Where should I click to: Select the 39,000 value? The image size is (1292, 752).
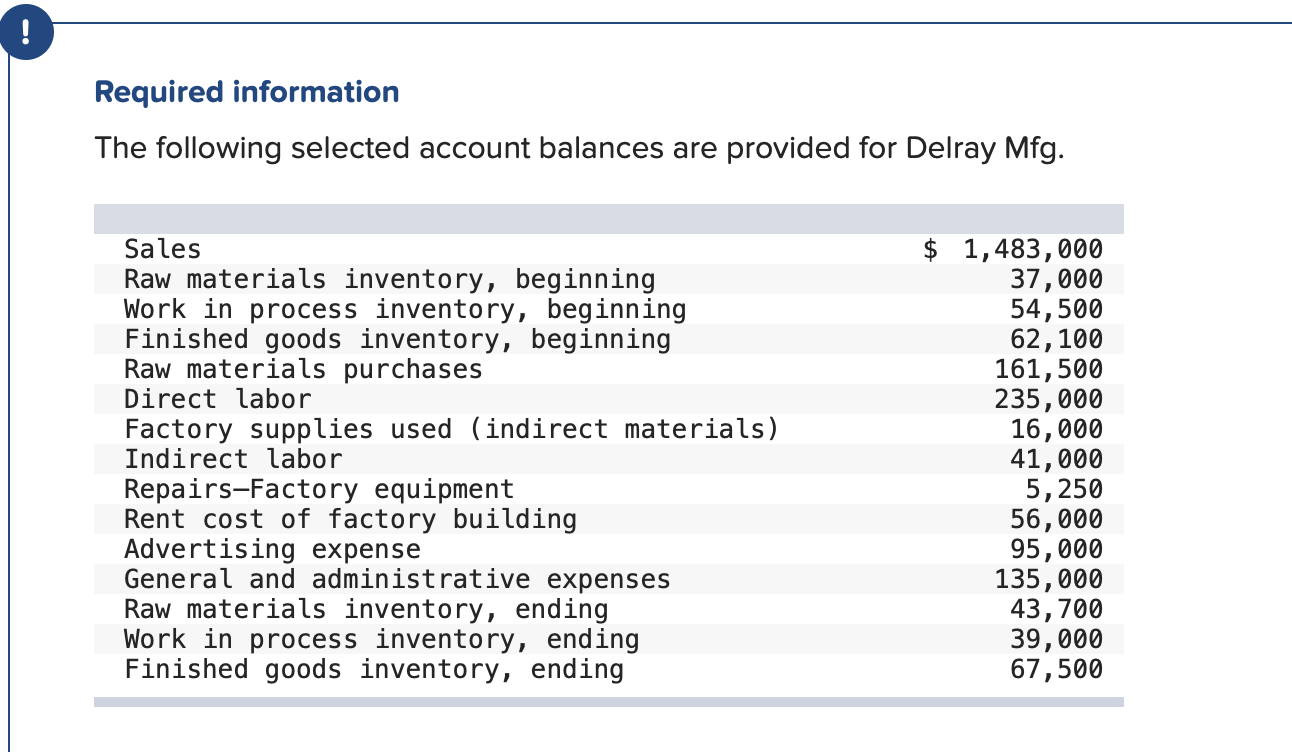click(1057, 639)
